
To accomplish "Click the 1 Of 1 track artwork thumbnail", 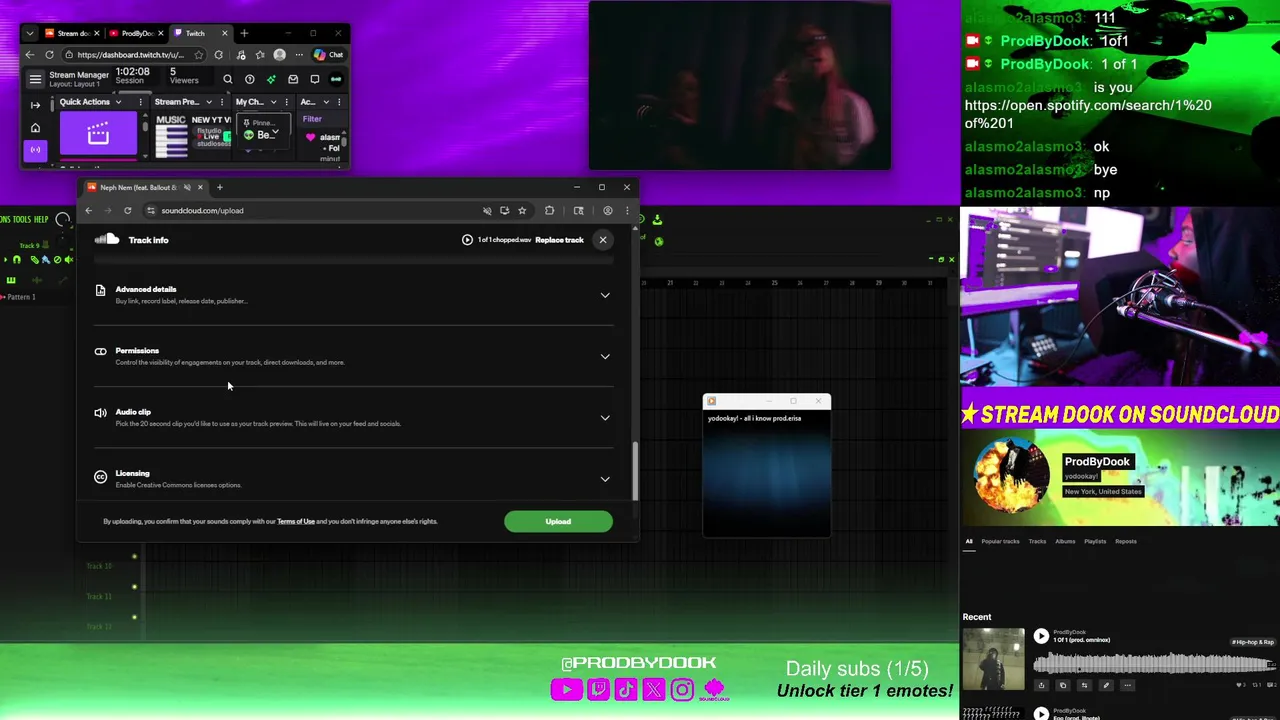I will point(993,659).
